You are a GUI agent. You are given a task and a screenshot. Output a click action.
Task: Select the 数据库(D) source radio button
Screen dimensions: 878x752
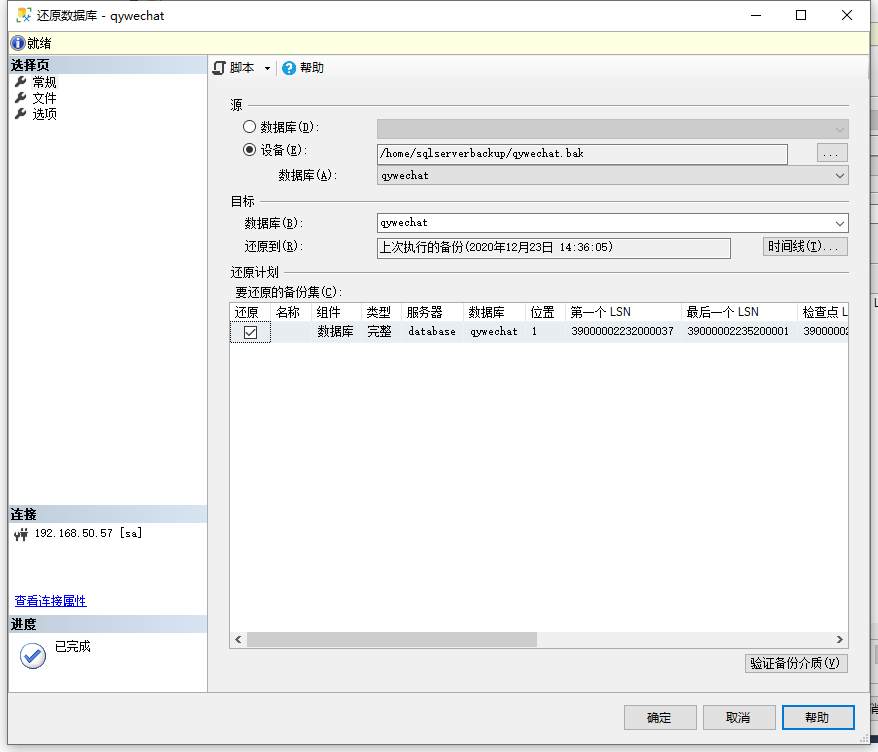coord(249,128)
